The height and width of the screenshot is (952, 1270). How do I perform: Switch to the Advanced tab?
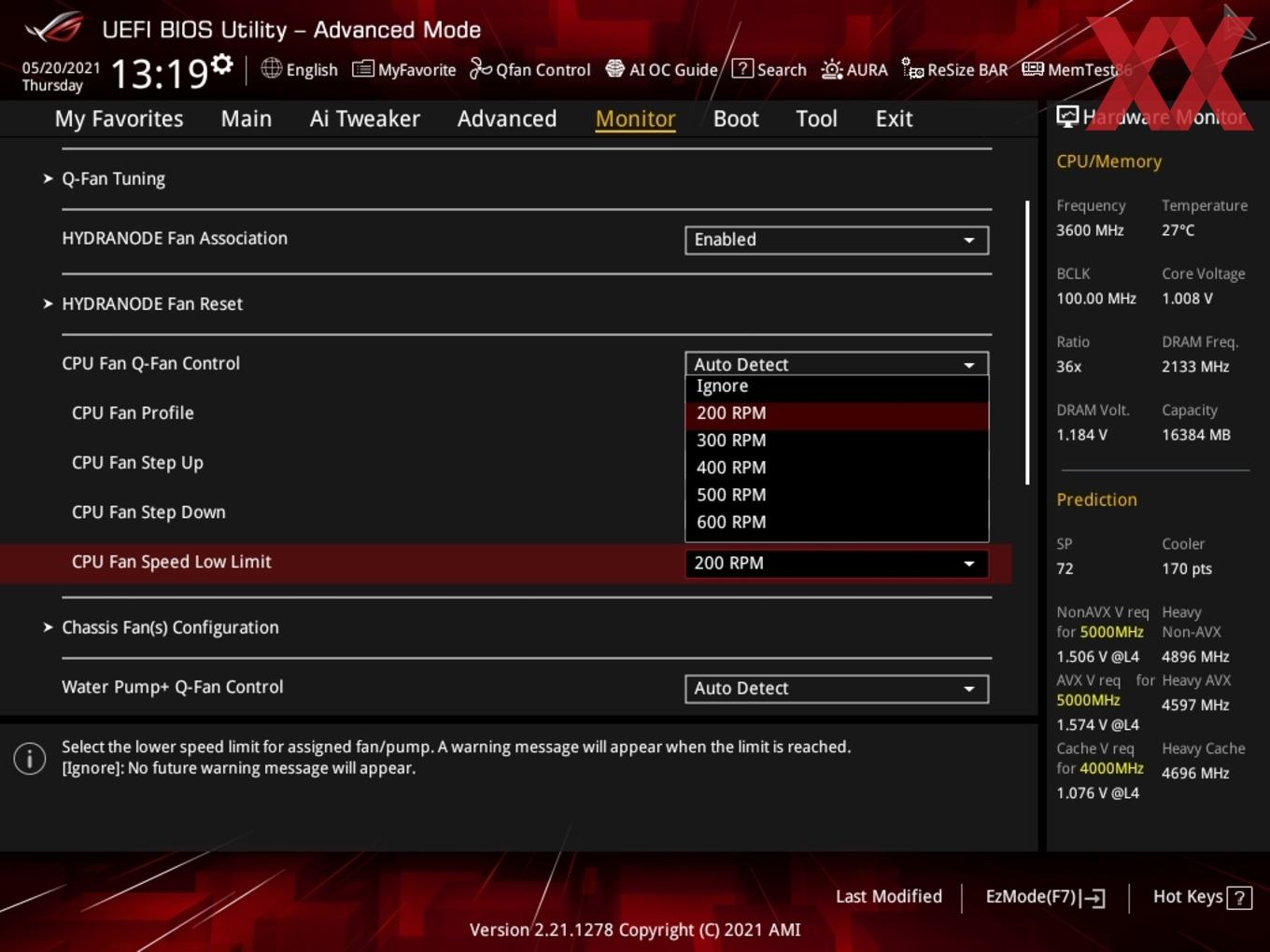[x=507, y=119]
